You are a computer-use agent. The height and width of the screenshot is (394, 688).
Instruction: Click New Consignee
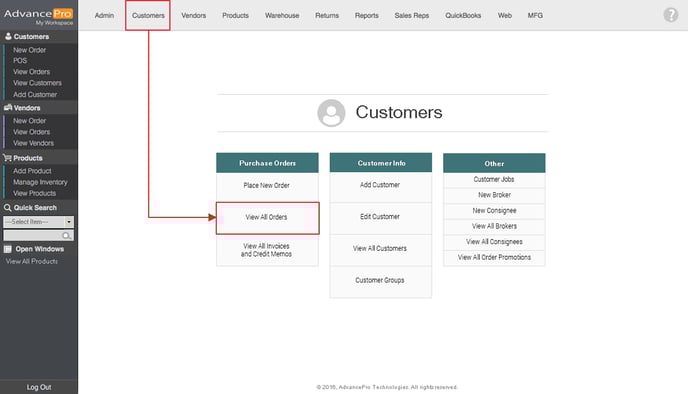click(494, 211)
